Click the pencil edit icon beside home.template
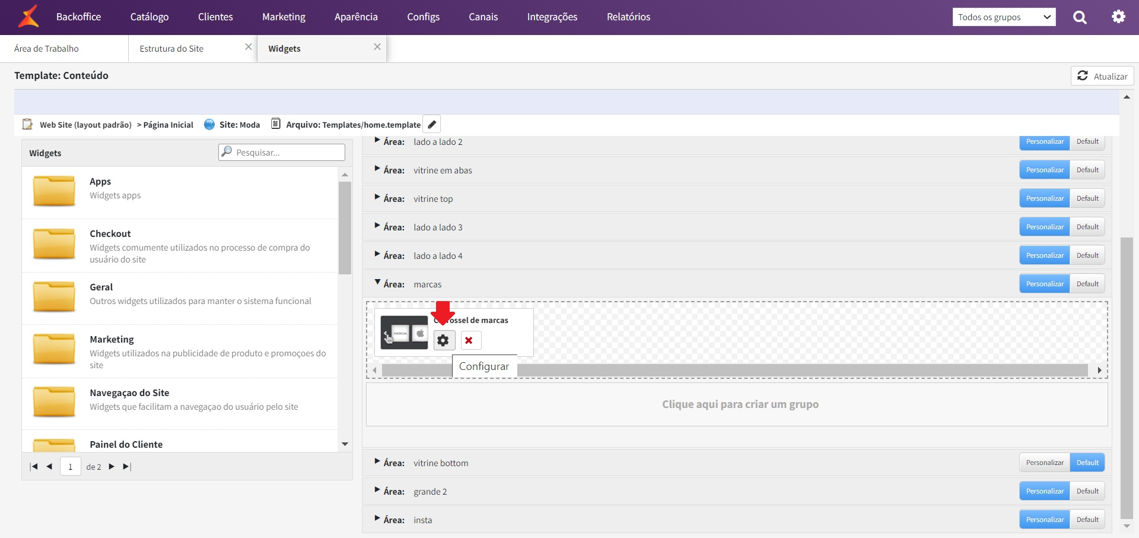The height and width of the screenshot is (538, 1139). [431, 124]
